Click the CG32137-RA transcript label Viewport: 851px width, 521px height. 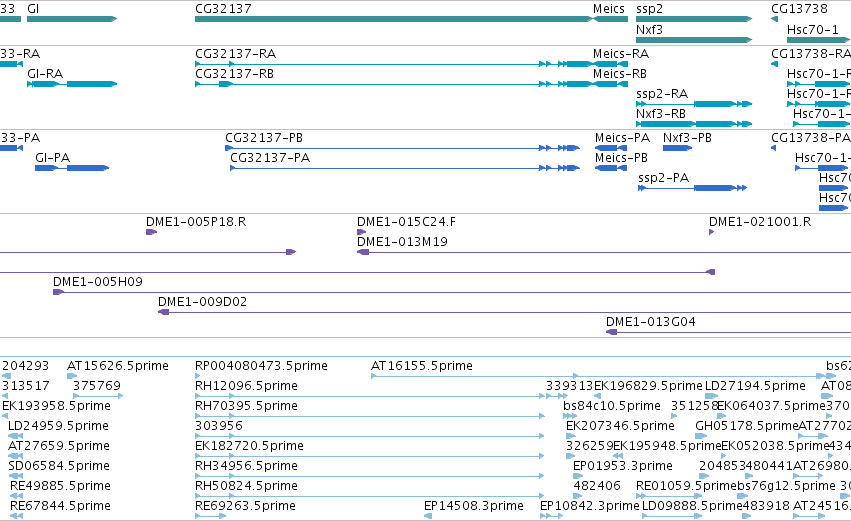(x=236, y=54)
